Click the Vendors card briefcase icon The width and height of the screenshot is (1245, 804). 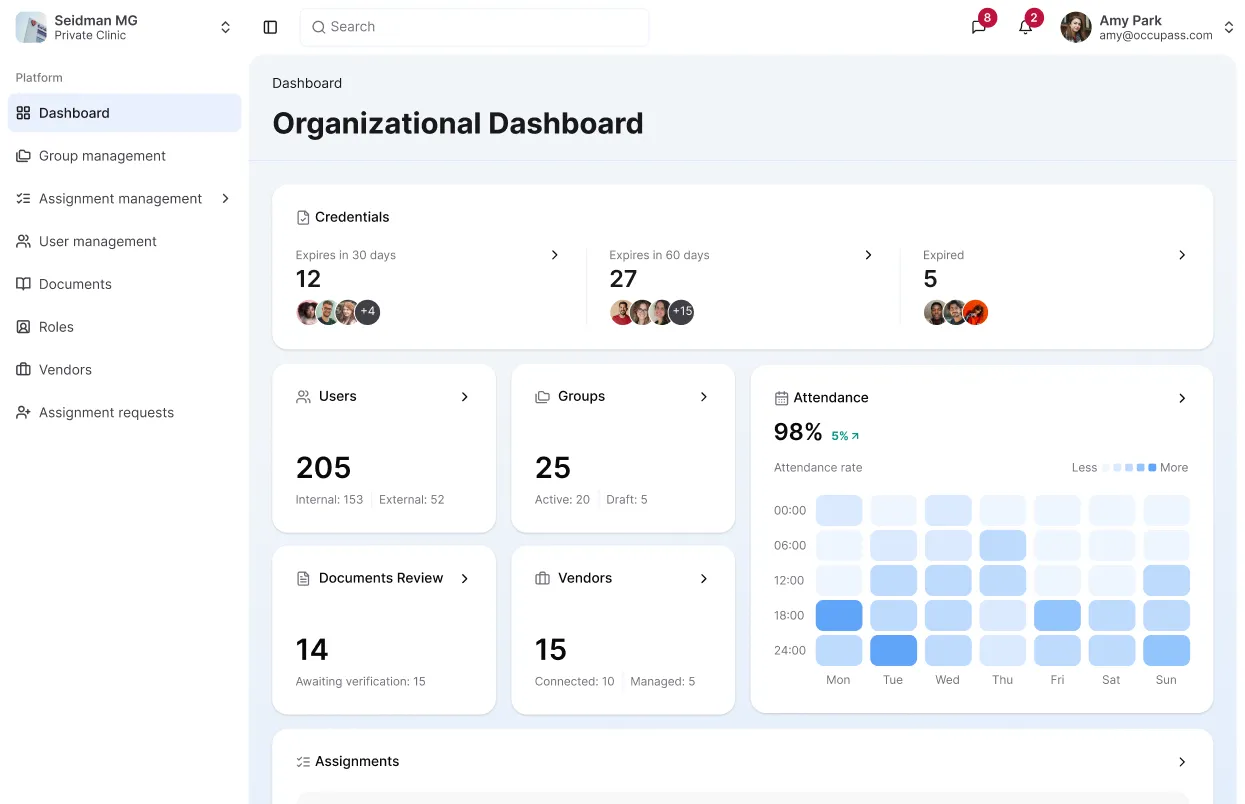click(x=542, y=579)
